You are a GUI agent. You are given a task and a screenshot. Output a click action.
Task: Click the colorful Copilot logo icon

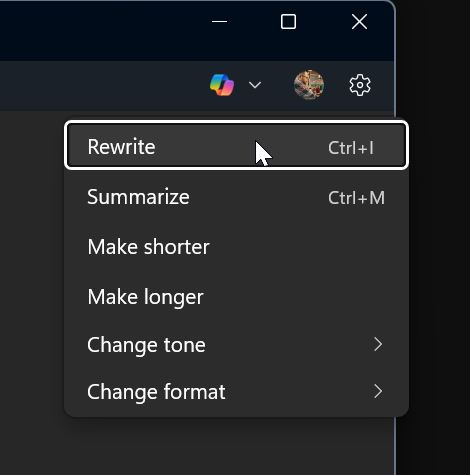[222, 85]
